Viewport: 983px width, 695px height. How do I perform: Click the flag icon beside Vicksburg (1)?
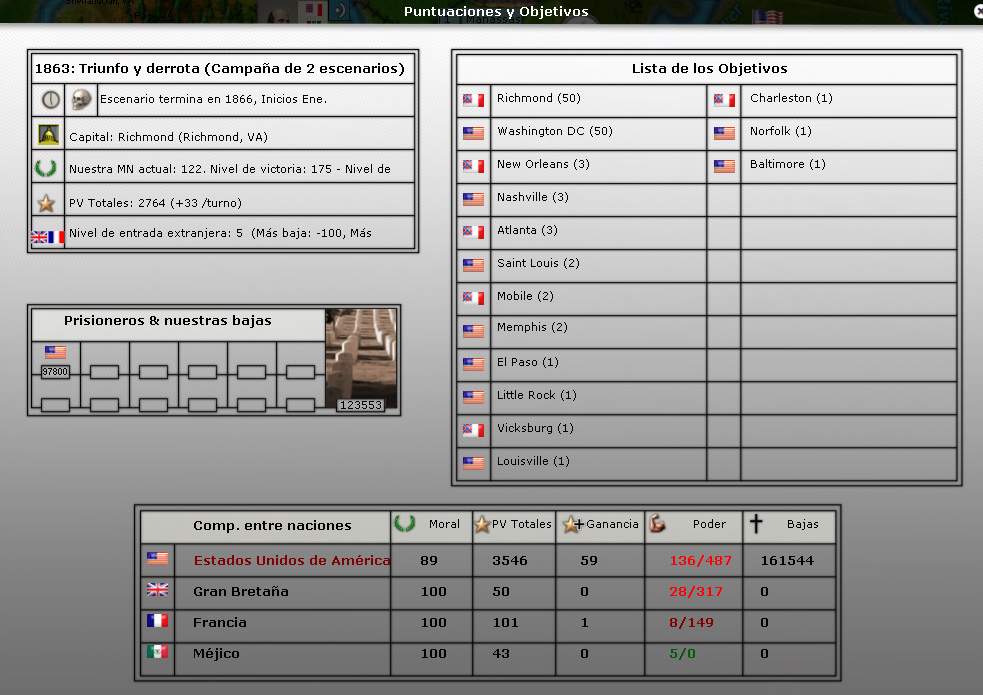[473, 430]
